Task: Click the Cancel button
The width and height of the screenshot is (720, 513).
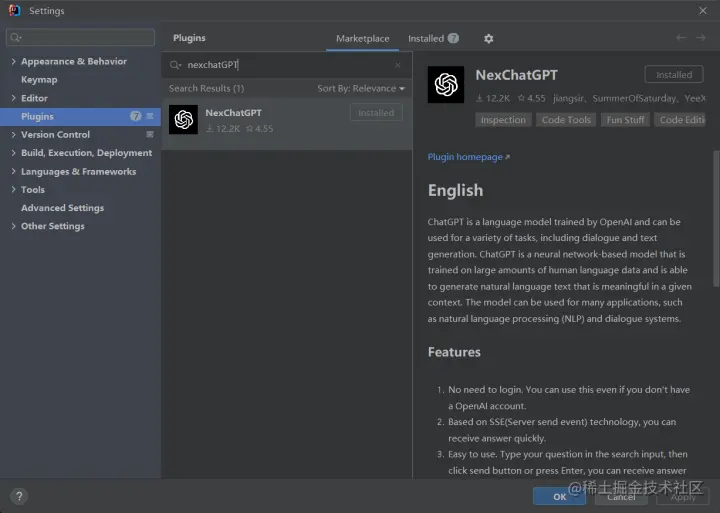Action: (621, 496)
